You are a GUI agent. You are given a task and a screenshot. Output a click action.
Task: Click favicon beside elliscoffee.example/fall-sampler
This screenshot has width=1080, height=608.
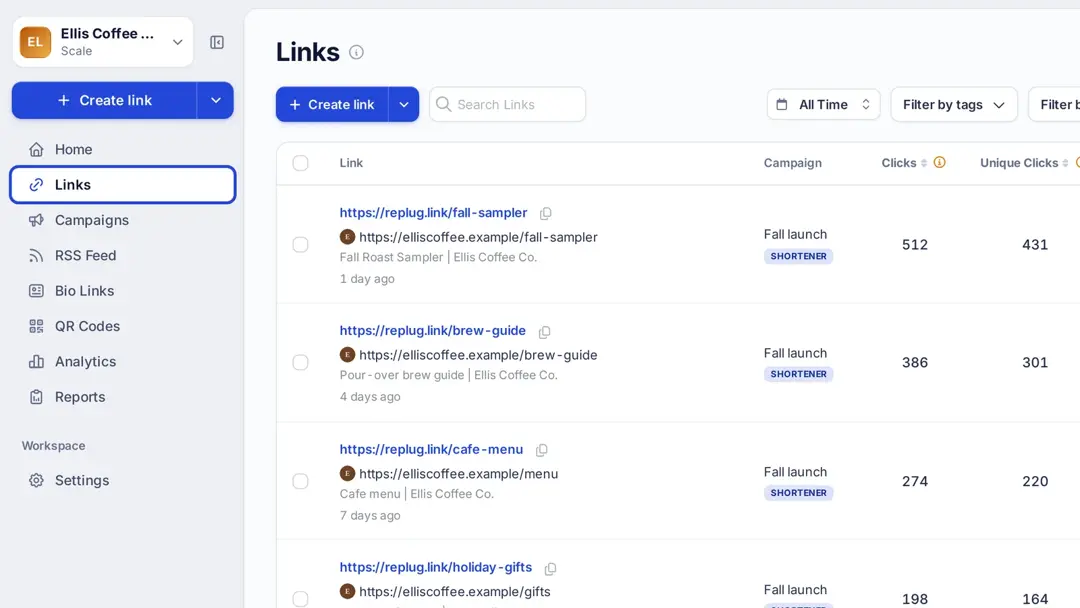pos(347,237)
